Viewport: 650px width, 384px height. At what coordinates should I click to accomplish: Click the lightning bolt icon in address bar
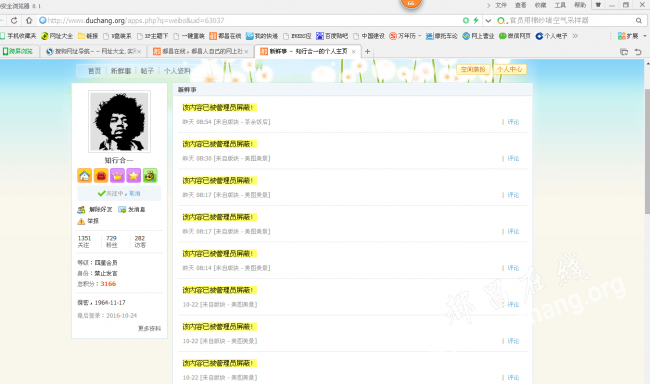[x=476, y=20]
